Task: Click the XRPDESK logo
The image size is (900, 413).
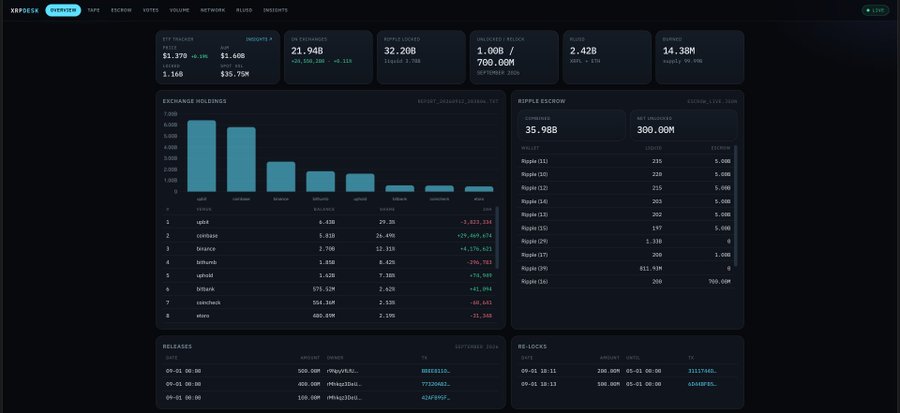Action: [x=25, y=10]
